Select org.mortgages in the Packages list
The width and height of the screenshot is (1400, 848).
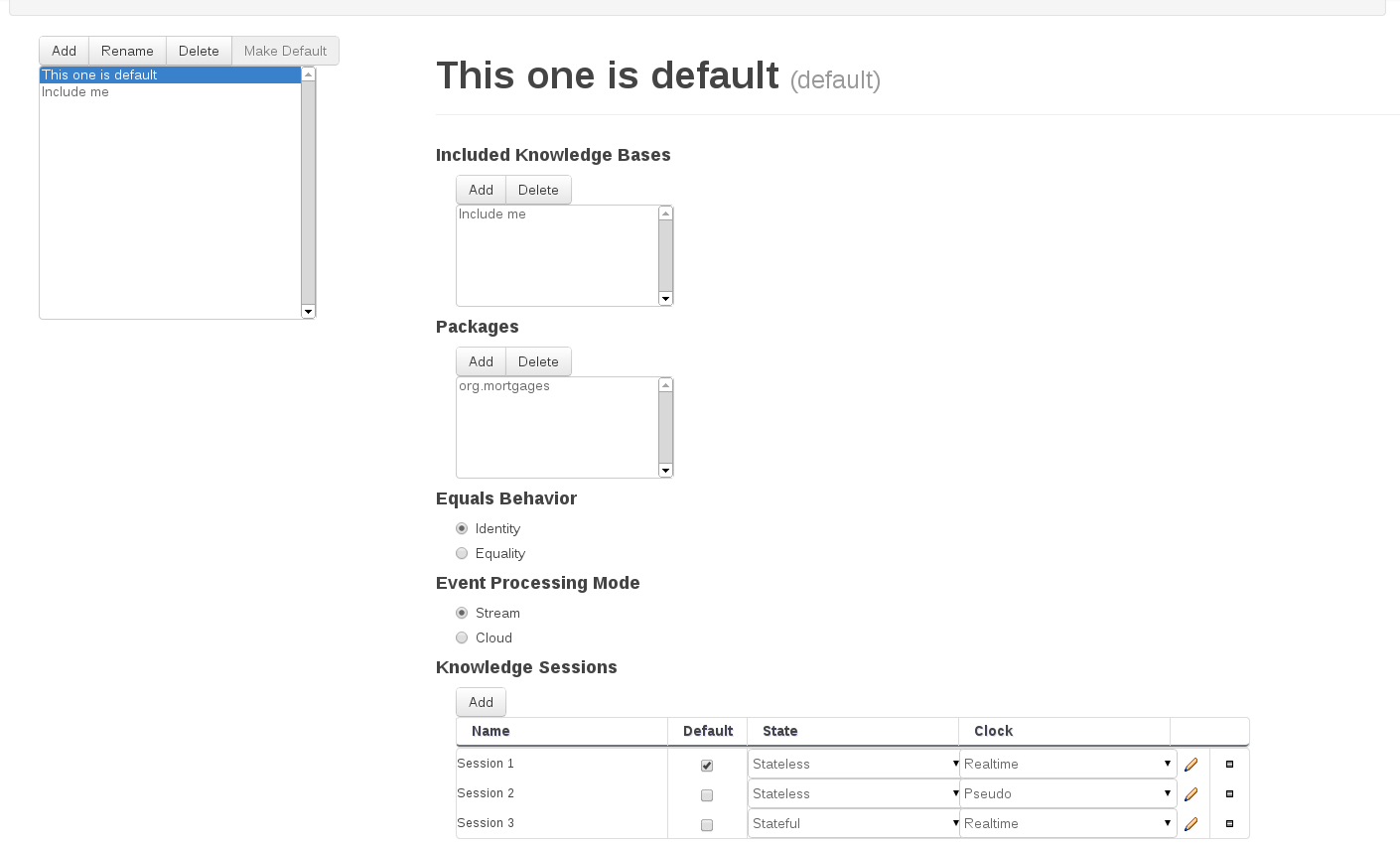504,386
